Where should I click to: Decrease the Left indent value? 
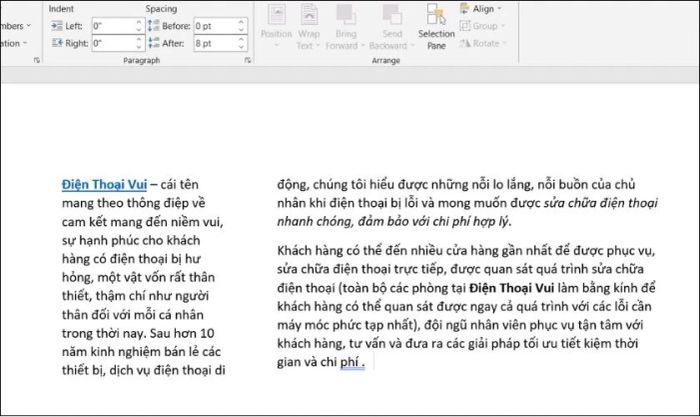click(139, 30)
